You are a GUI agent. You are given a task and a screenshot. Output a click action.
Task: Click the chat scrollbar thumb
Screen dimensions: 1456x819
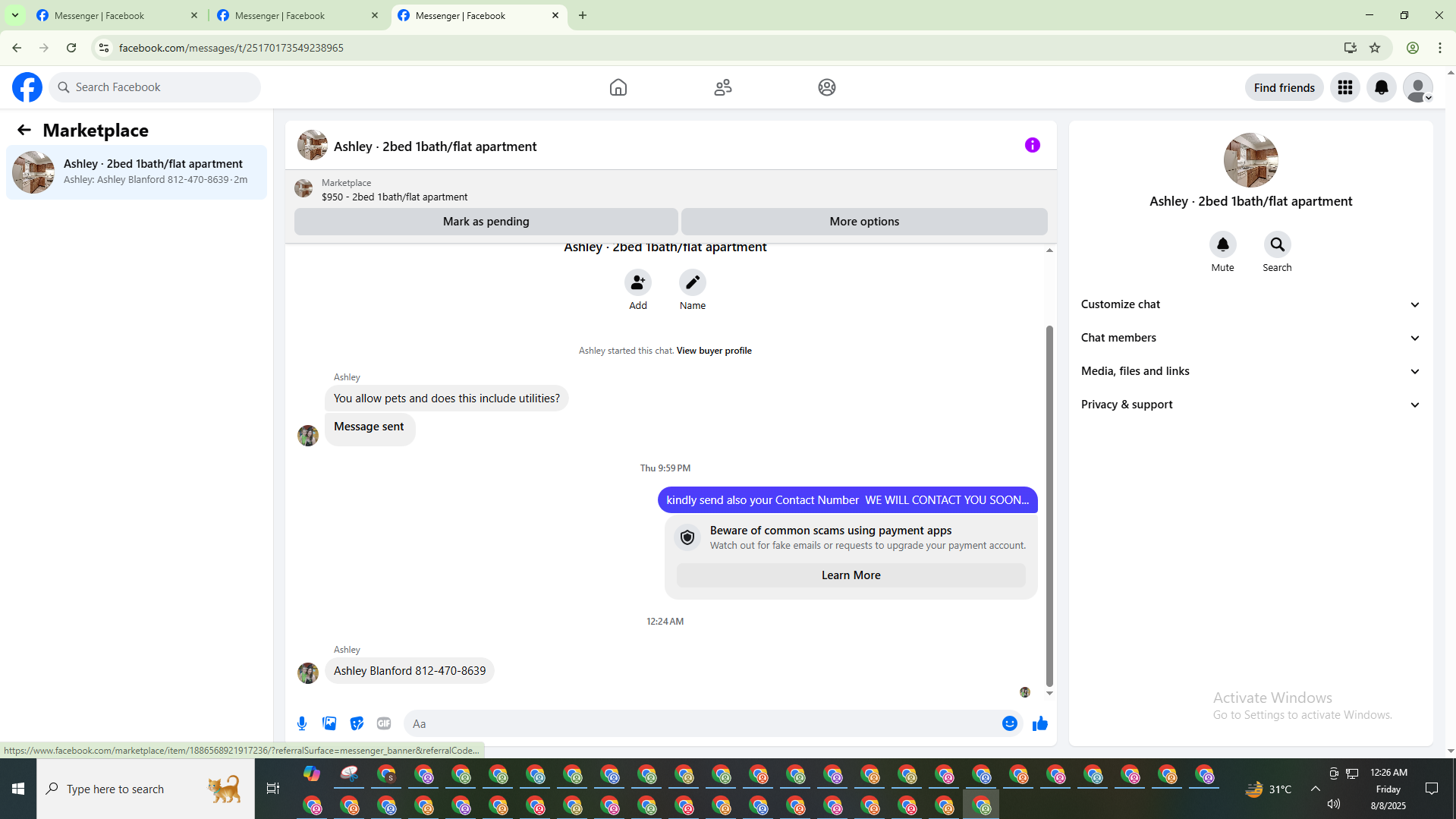1049,505
